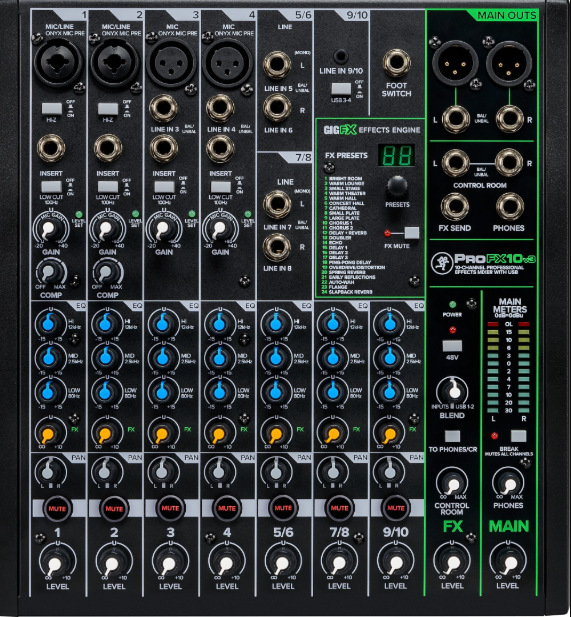The width and height of the screenshot is (571, 617).
Task: Click the channel 3 Pan knob
Action: coord(161,471)
